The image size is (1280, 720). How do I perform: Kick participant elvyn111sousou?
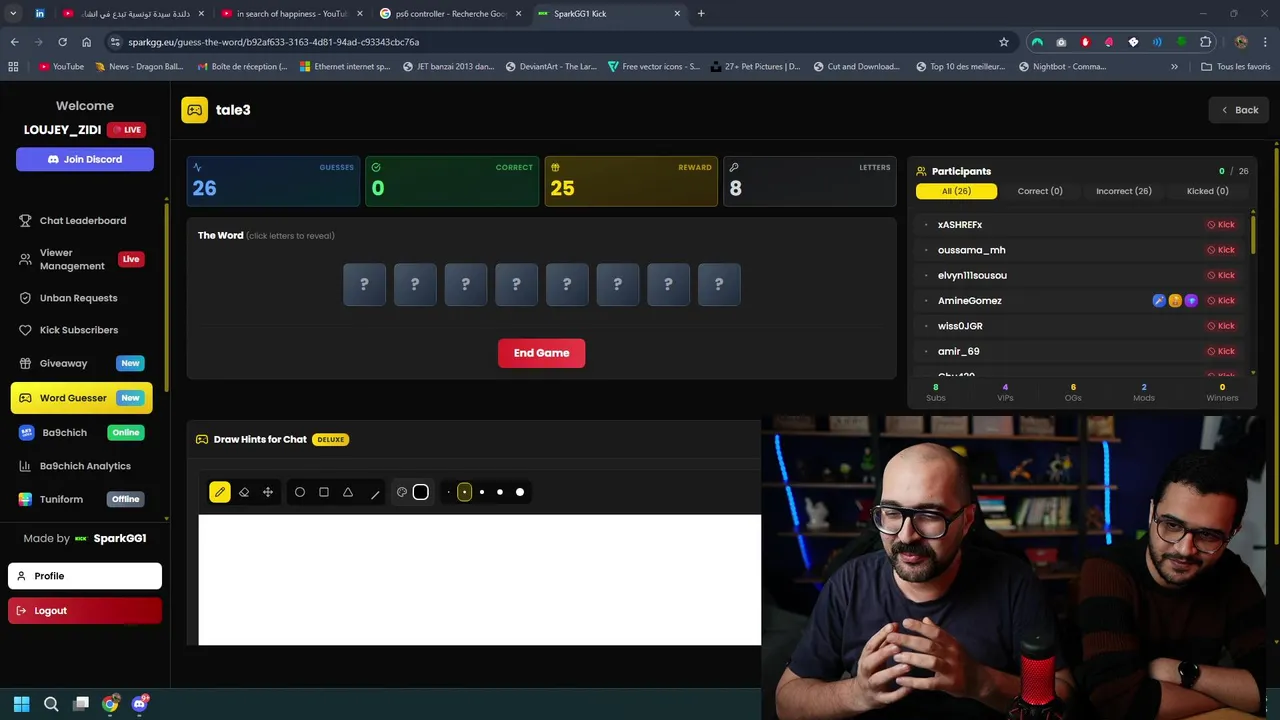pos(1221,275)
